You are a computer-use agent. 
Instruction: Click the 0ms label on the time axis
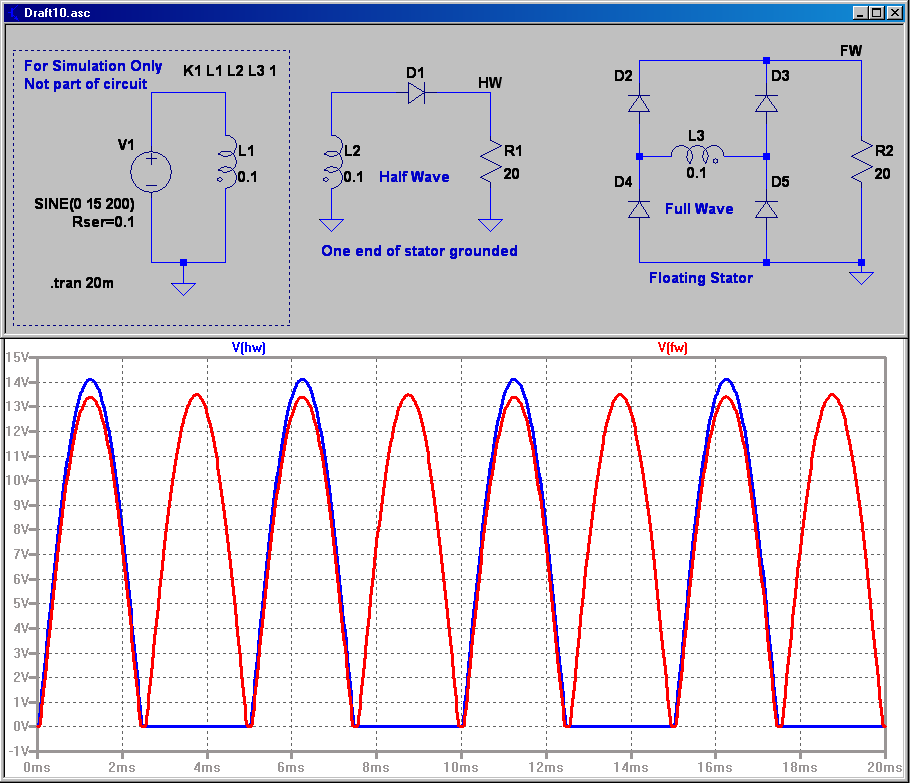[x=37, y=767]
